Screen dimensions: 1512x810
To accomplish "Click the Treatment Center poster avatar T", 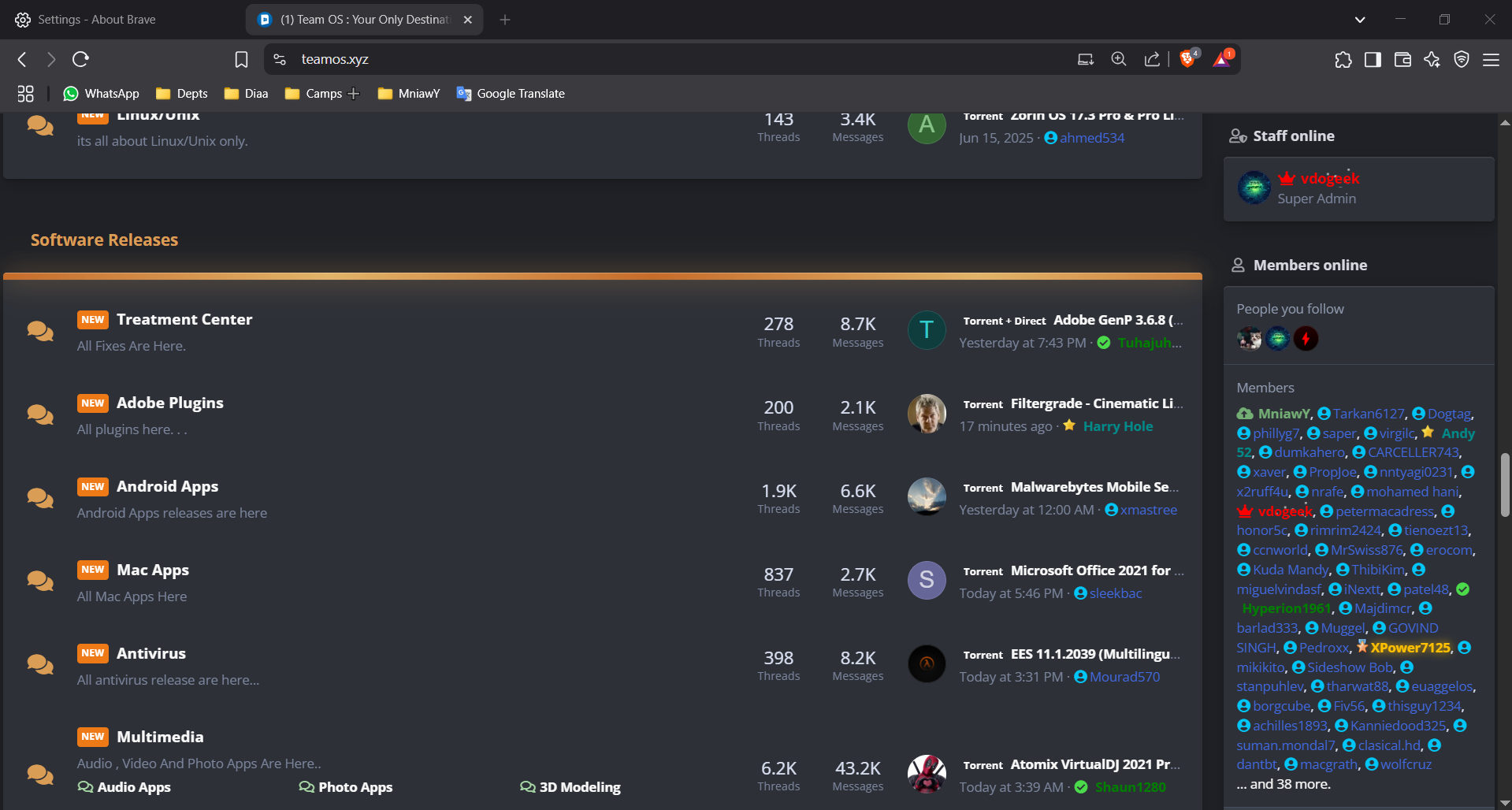I will pos(927,329).
